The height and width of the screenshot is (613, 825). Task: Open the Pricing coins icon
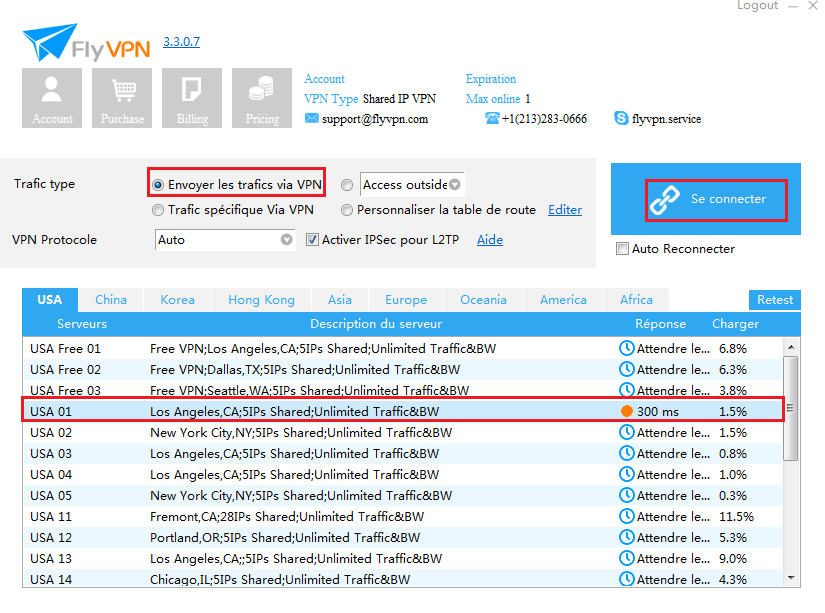point(262,98)
